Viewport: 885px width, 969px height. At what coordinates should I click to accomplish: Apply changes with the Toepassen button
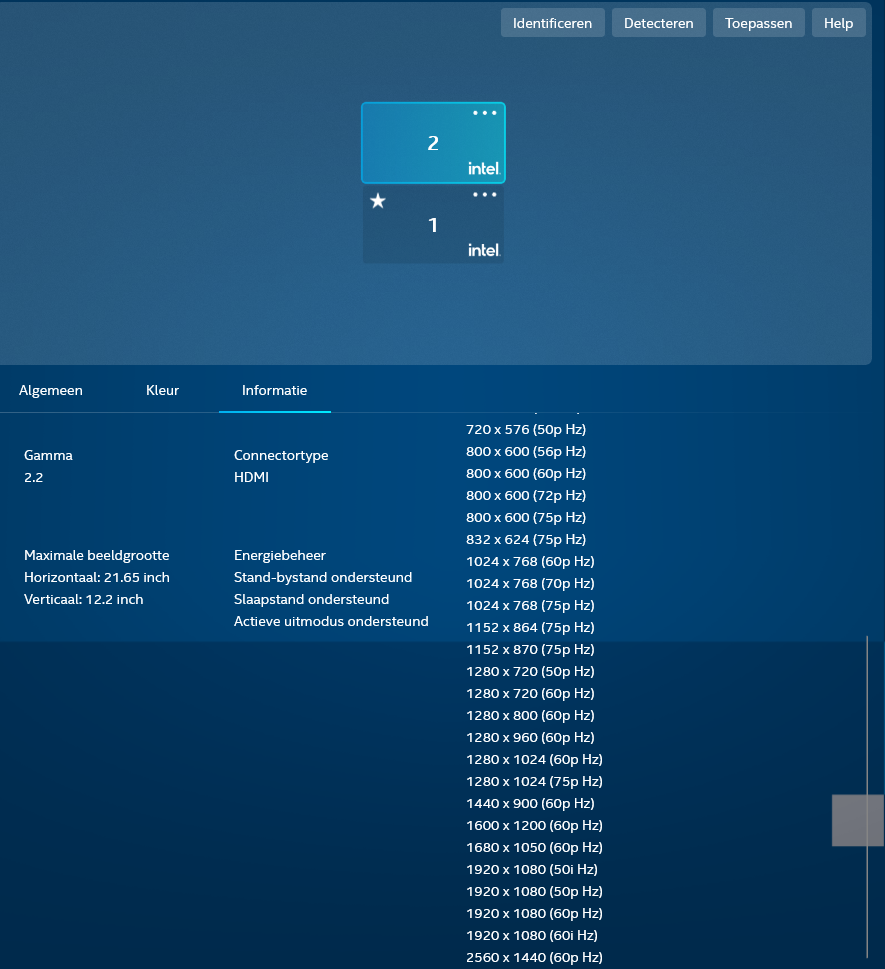pyautogui.click(x=758, y=22)
